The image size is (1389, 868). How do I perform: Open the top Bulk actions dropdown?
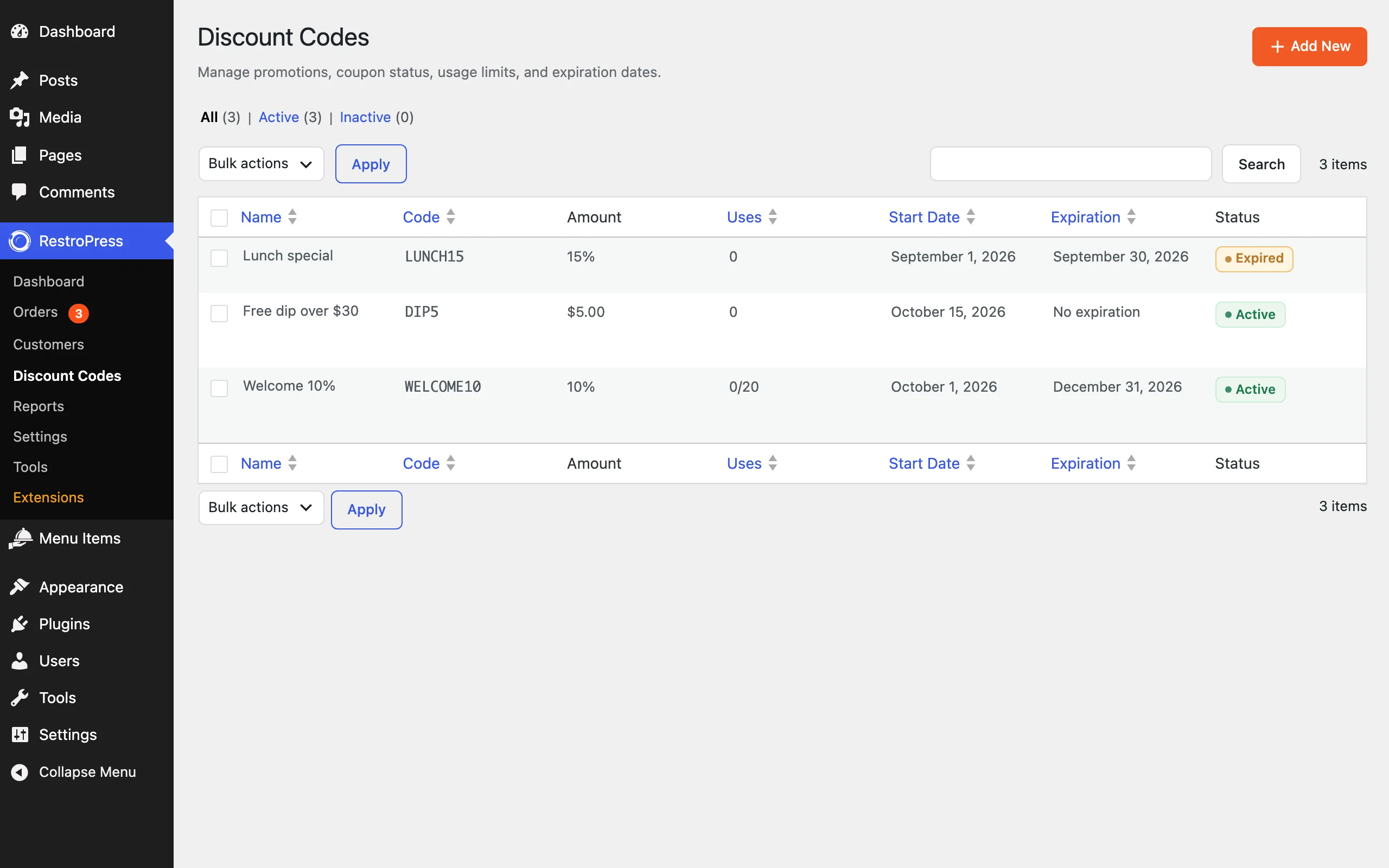(x=261, y=164)
